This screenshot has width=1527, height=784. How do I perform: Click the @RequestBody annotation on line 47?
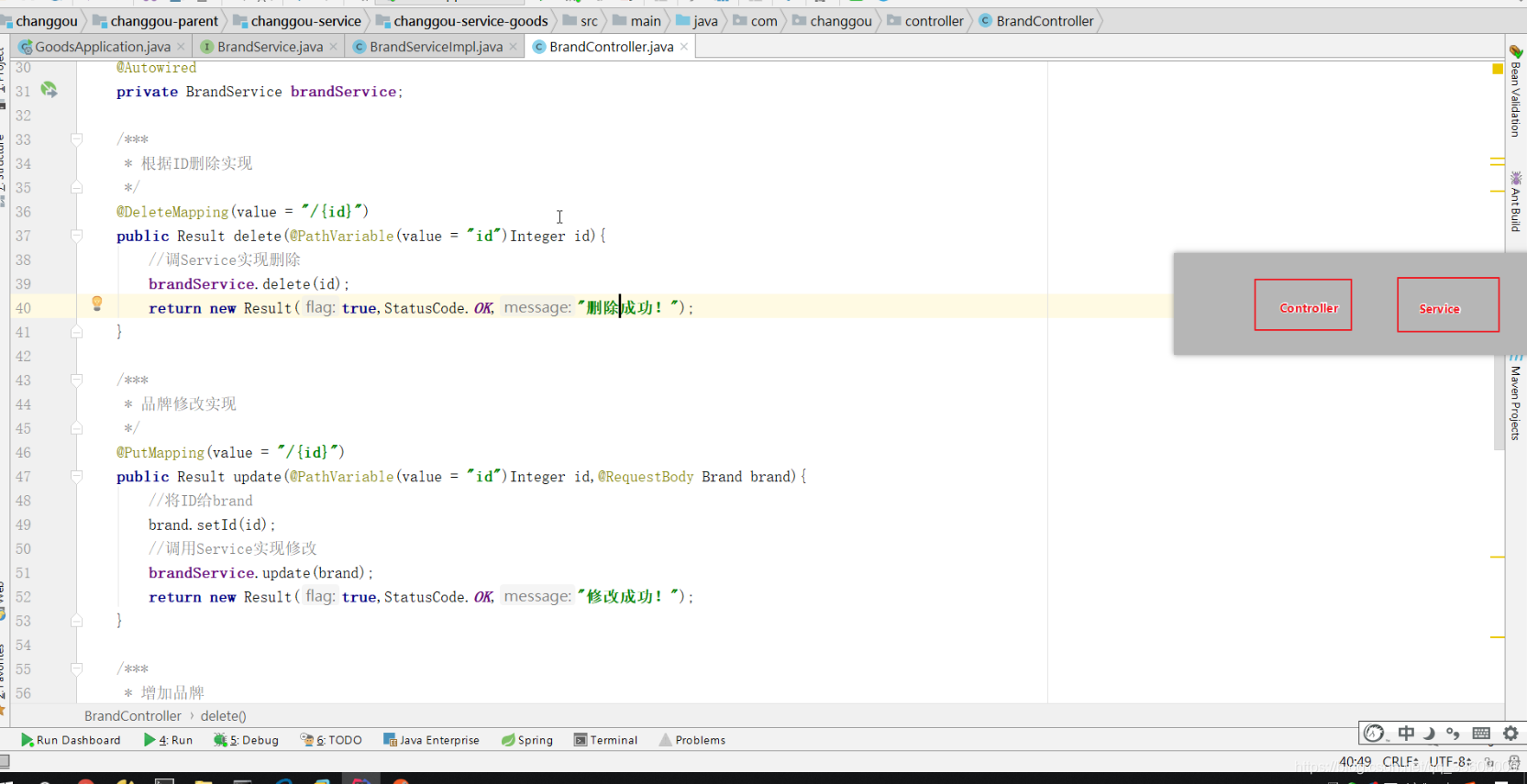[x=646, y=477]
